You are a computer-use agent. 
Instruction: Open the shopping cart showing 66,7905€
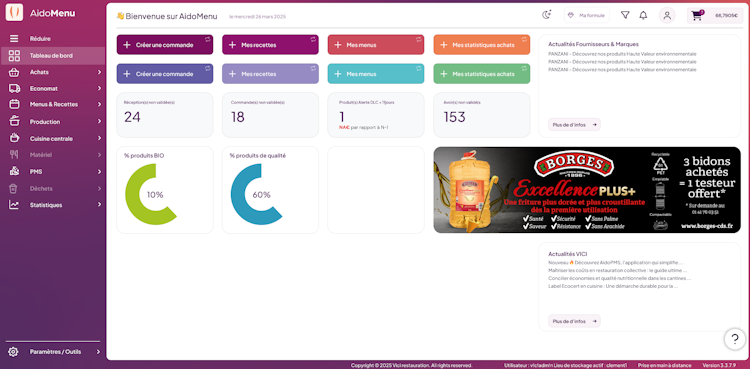(715, 15)
